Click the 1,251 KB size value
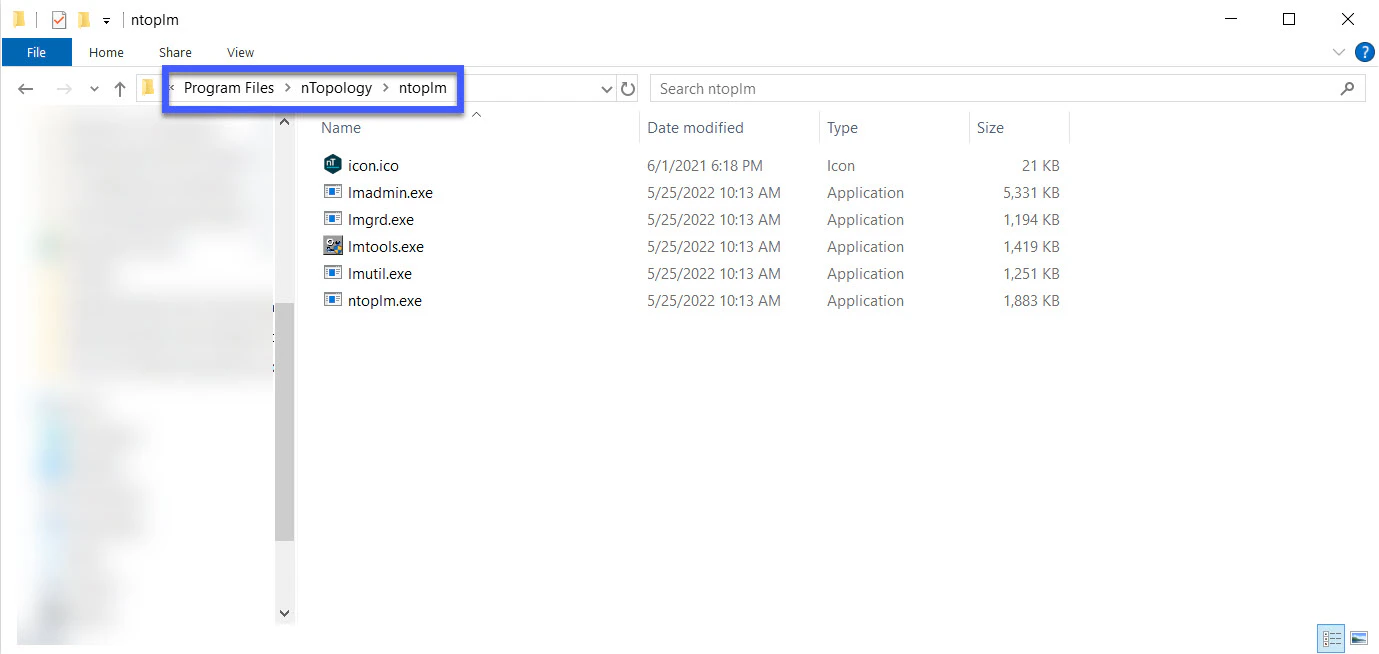Image resolution: width=1379 pixels, height=654 pixels. (1031, 274)
